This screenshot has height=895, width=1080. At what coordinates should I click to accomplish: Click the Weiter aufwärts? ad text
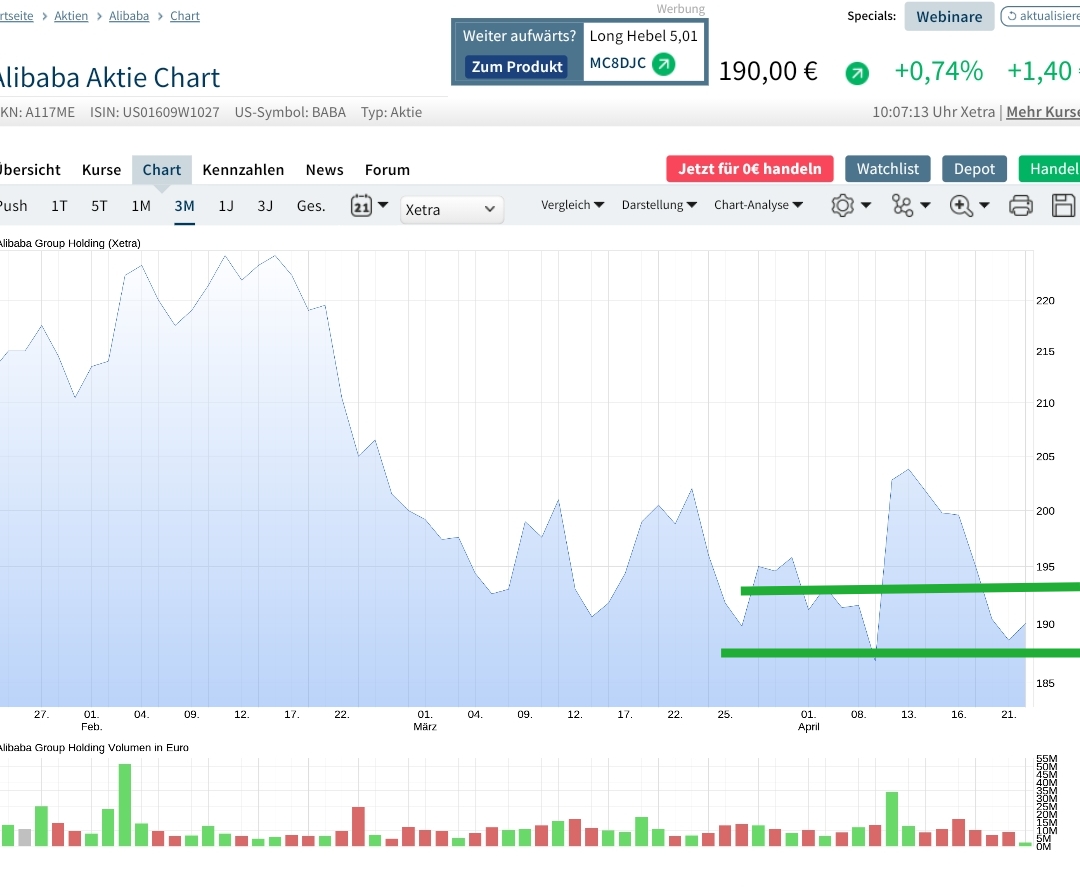tap(519, 36)
